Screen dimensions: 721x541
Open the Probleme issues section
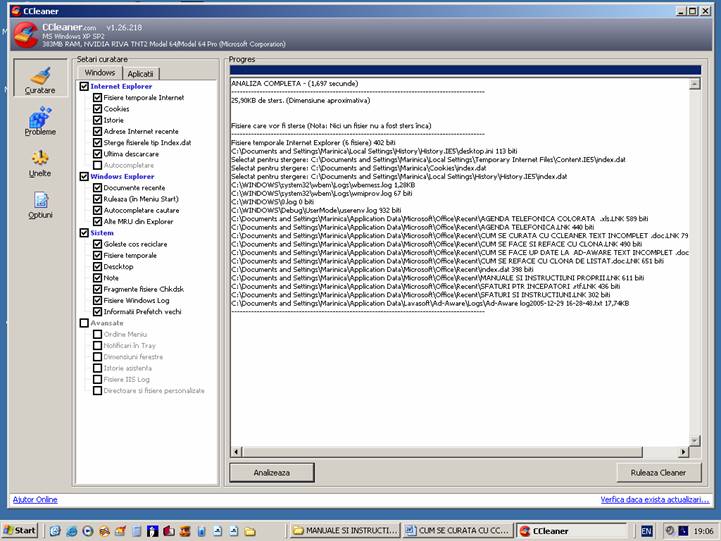40,122
